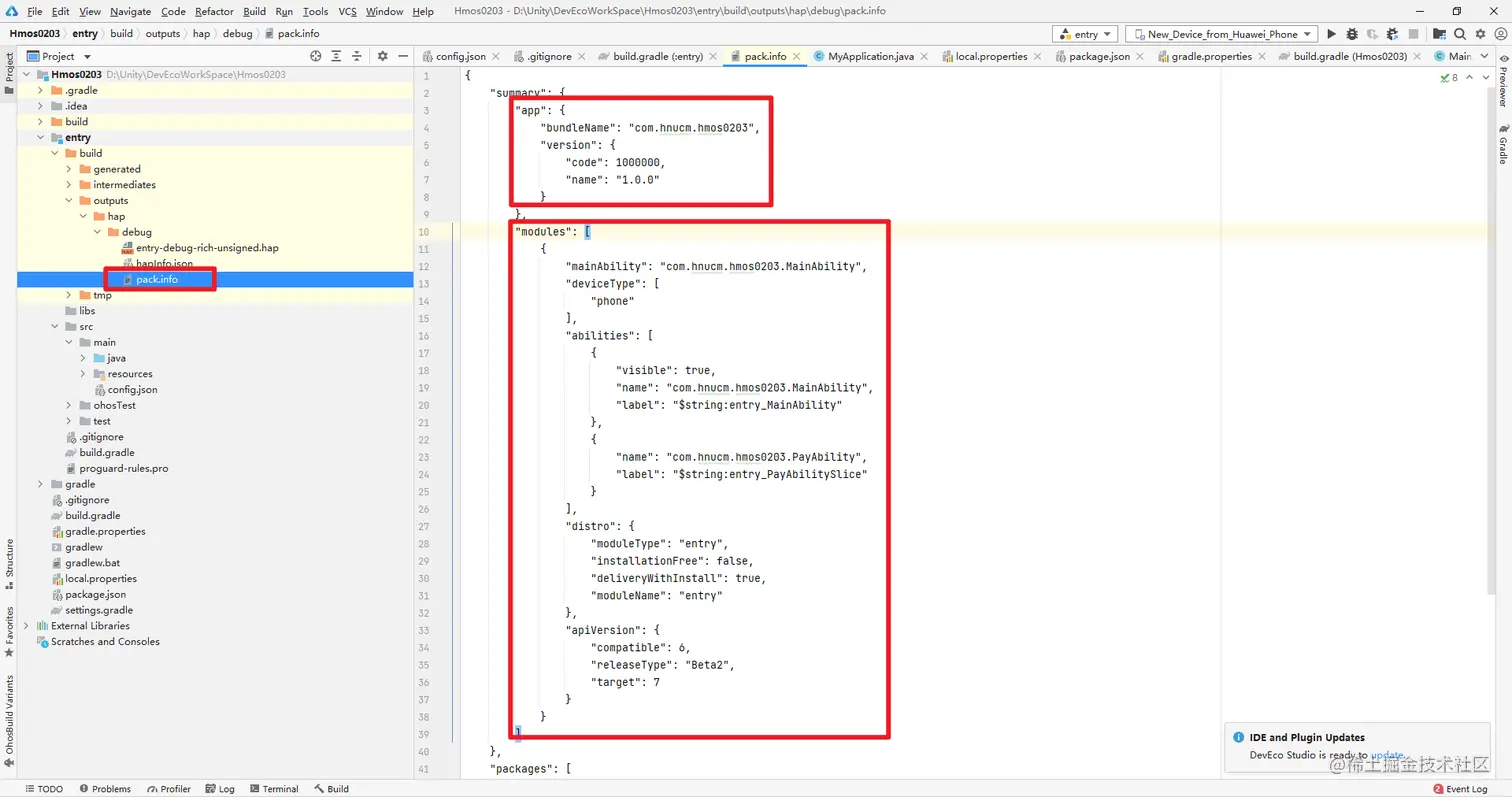Image resolution: width=1512 pixels, height=797 pixels.
Task: Open the Log tool window
Action: tap(220, 789)
